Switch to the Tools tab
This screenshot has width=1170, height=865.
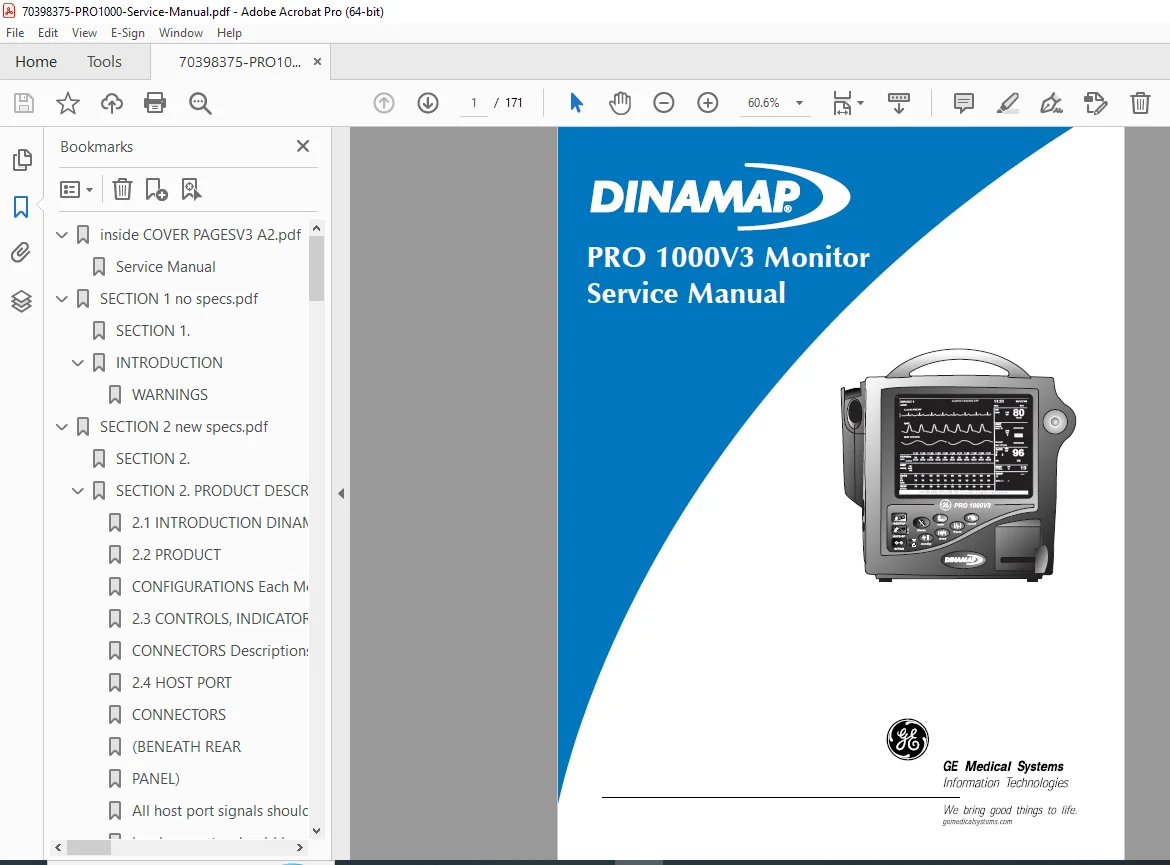104,62
